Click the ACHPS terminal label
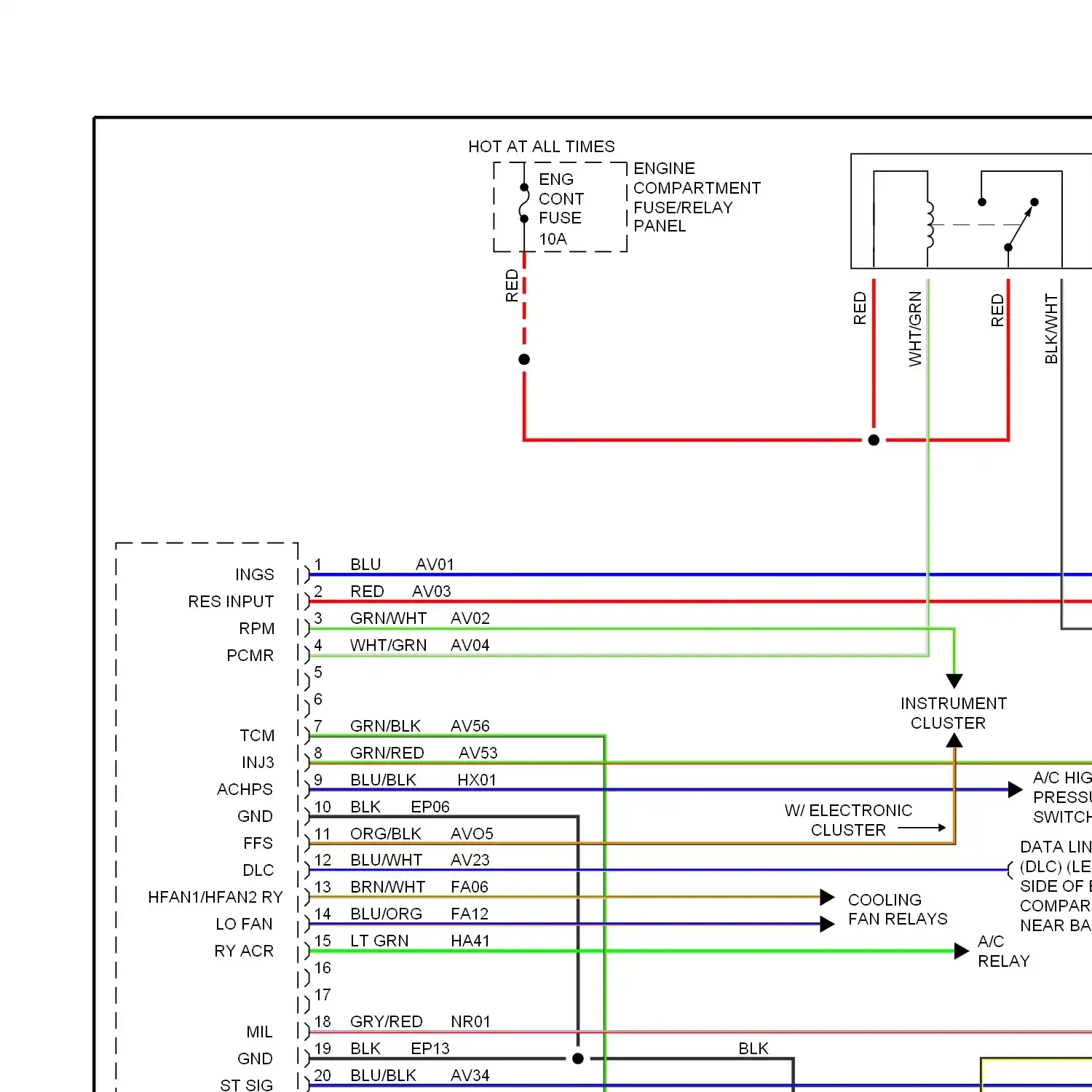The width and height of the screenshot is (1092, 1092). pos(245,789)
